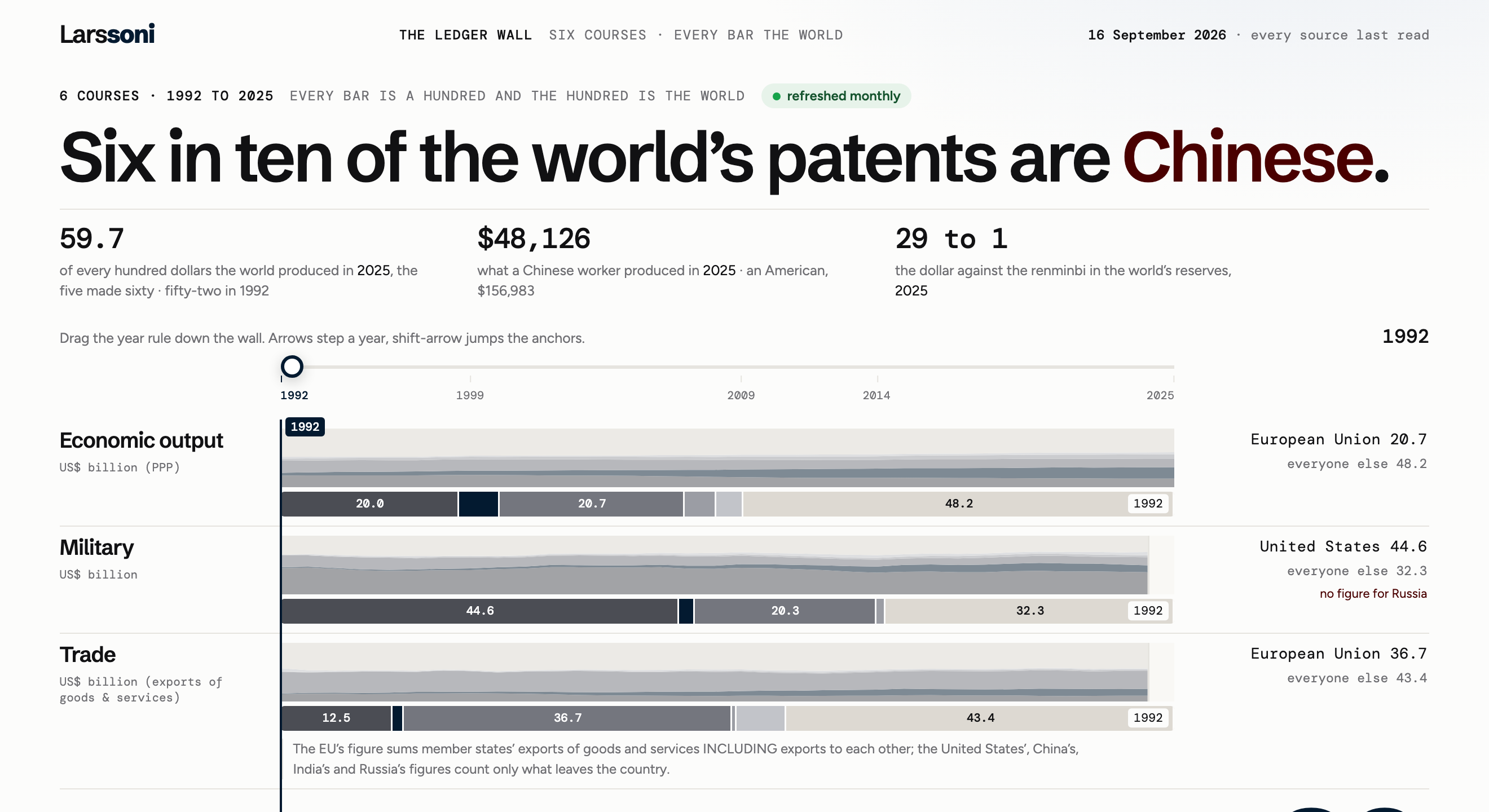Jump to the 2014 anchor tick
This screenshot has height=812, width=1489.
click(x=876, y=395)
